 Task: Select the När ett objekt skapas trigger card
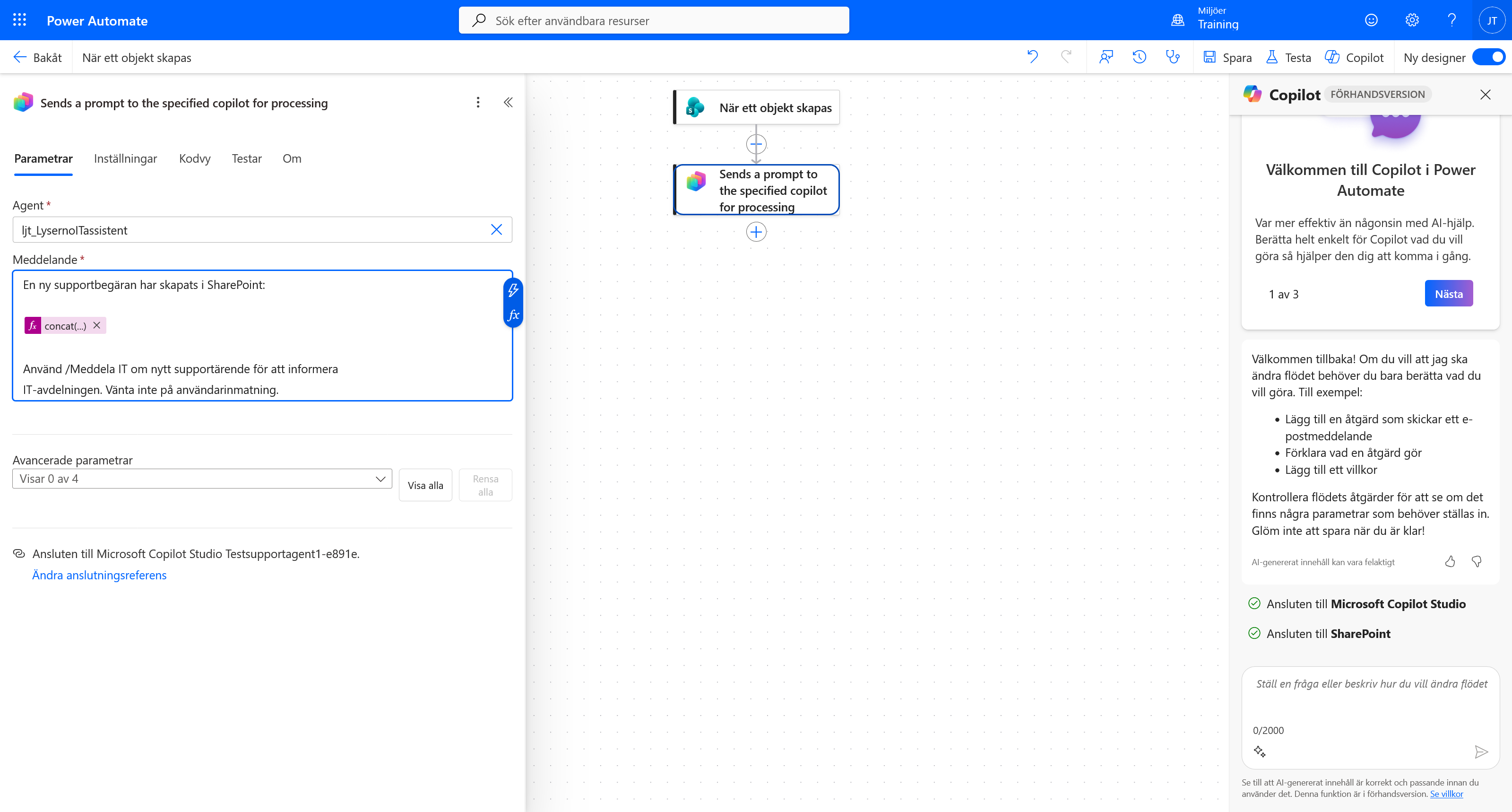coord(756,107)
